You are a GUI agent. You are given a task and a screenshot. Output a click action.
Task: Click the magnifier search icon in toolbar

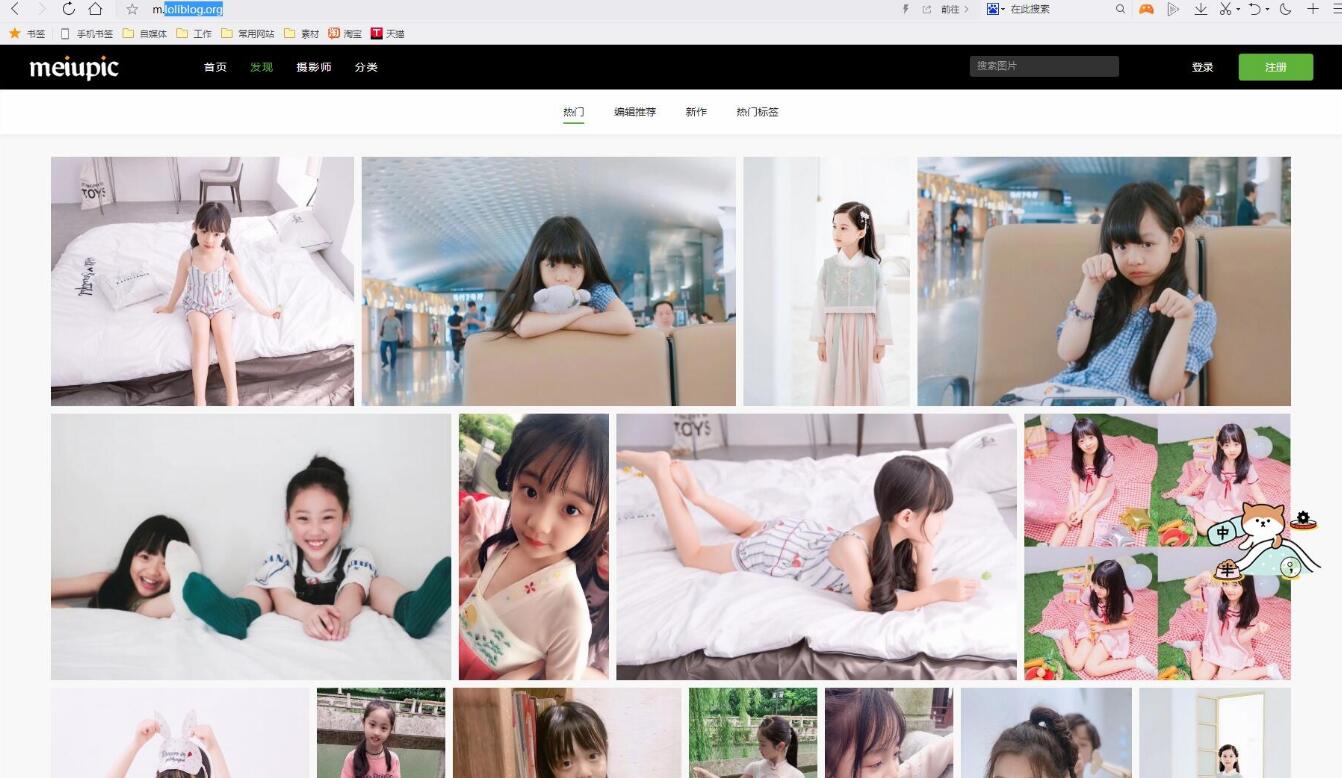tap(1121, 9)
